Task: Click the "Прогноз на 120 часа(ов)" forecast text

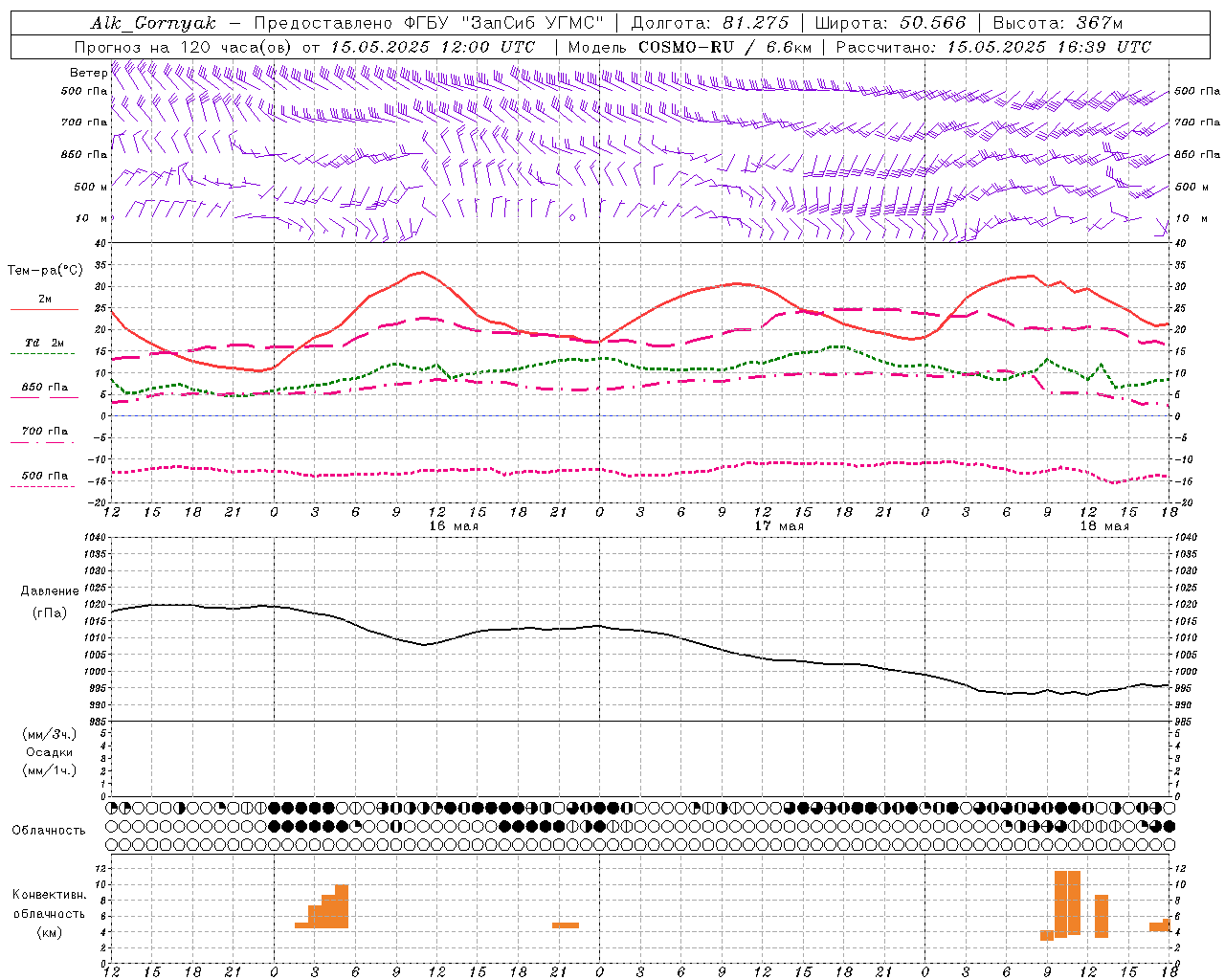Action: click(x=185, y=47)
